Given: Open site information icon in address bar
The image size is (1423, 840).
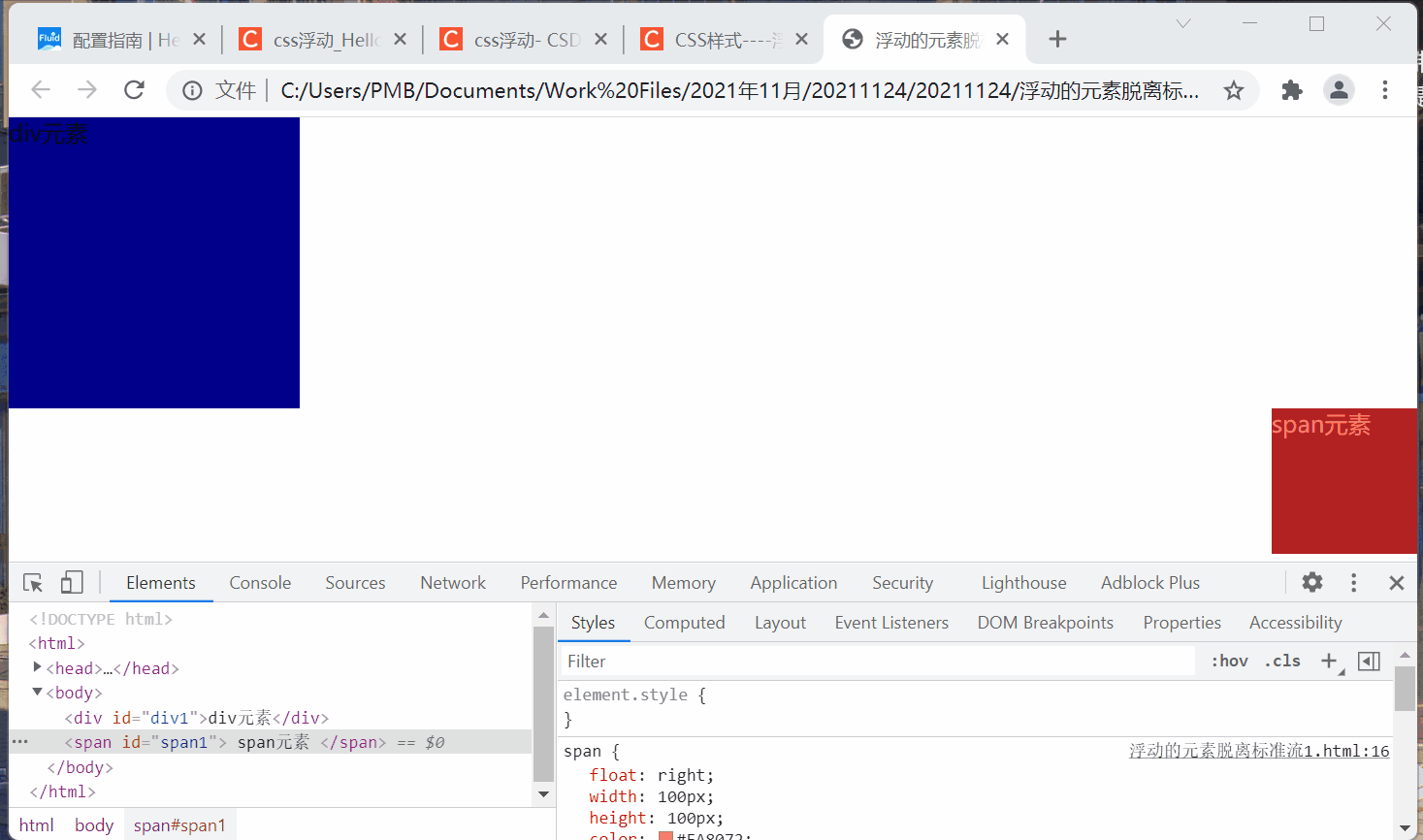Looking at the screenshot, I should (x=192, y=90).
